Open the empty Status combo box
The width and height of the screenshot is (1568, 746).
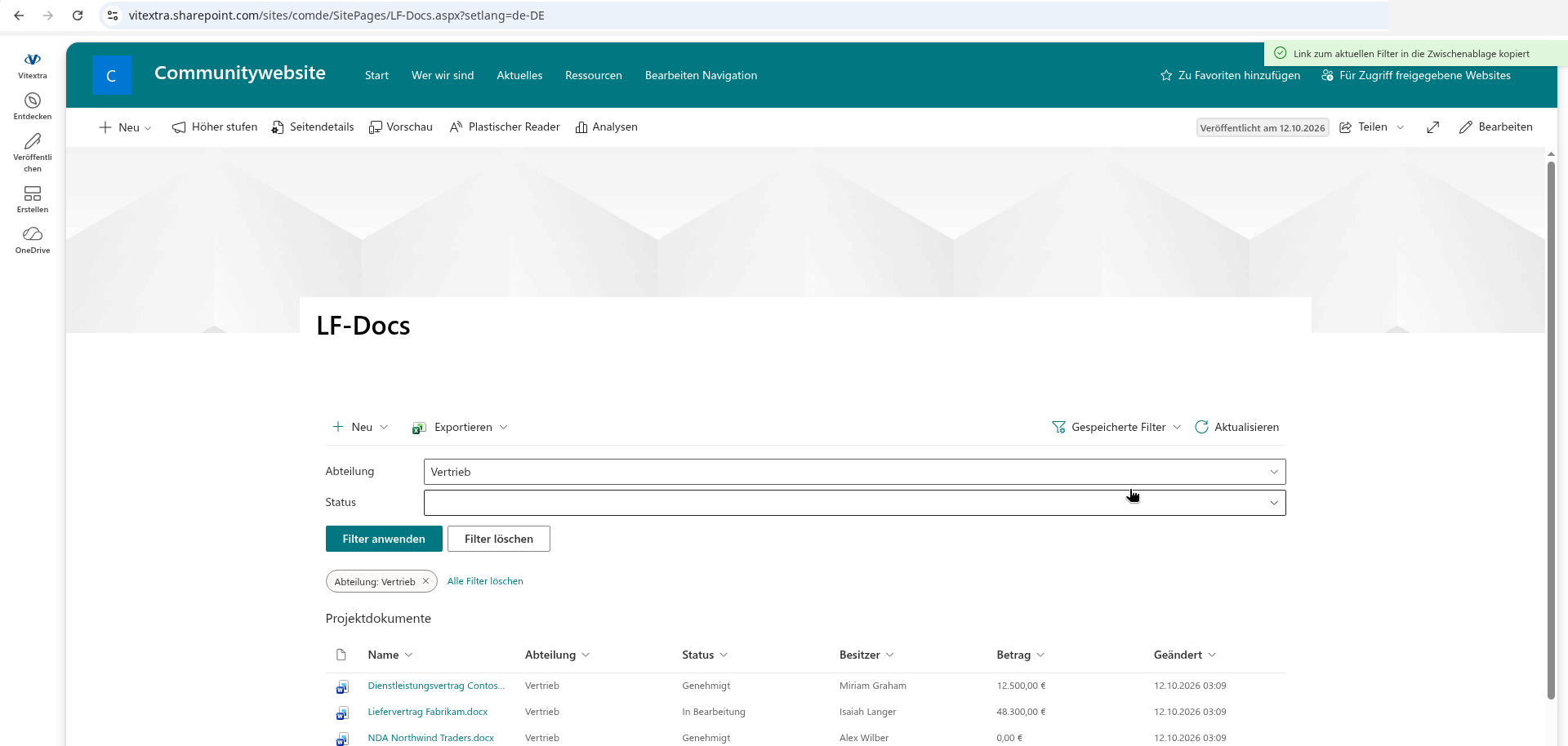coord(854,503)
